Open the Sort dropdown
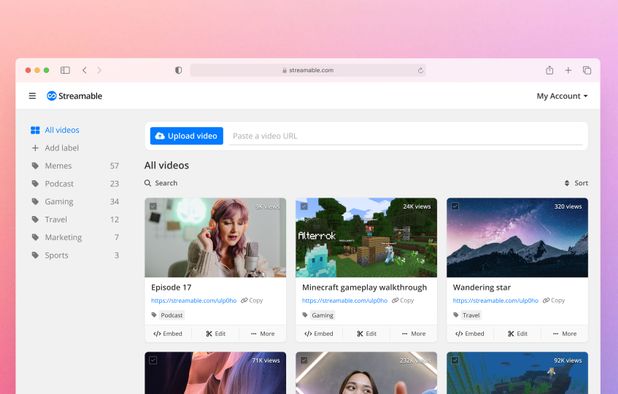This screenshot has width=618, height=394. point(576,183)
